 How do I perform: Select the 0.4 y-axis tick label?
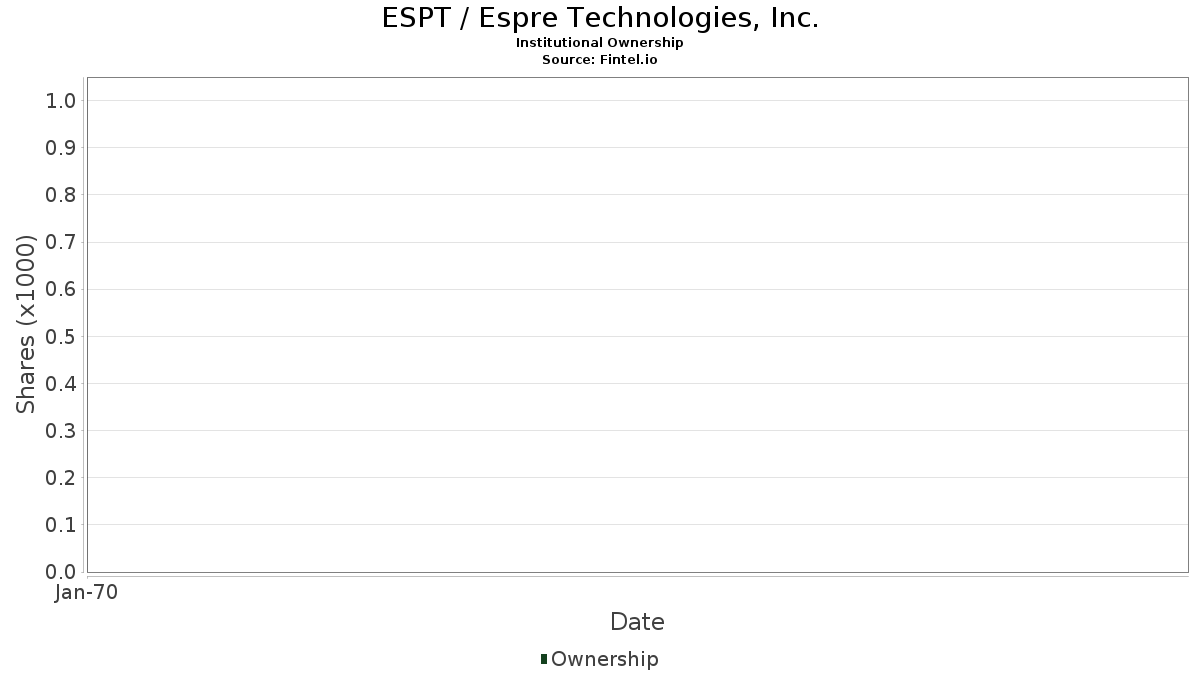coord(61,384)
